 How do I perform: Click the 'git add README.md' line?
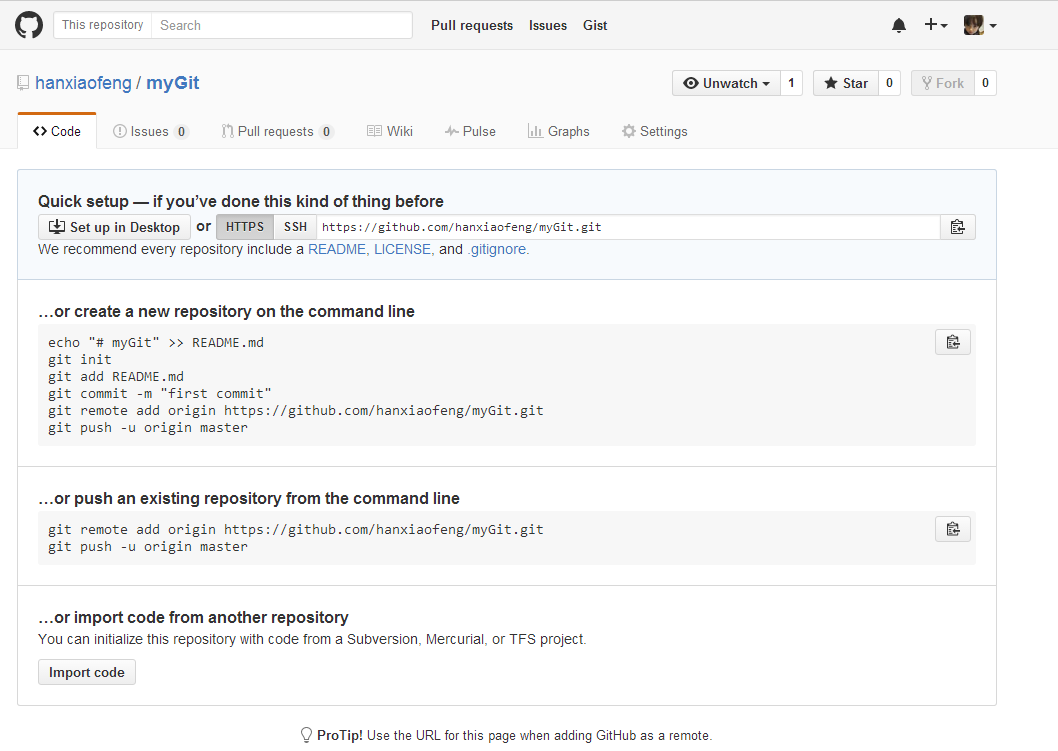(x=116, y=377)
